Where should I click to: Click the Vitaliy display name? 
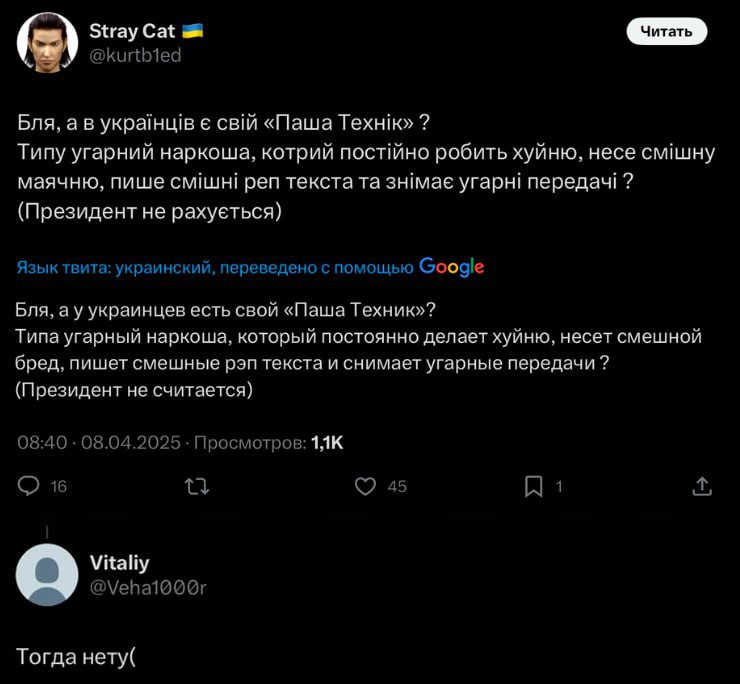[119, 563]
